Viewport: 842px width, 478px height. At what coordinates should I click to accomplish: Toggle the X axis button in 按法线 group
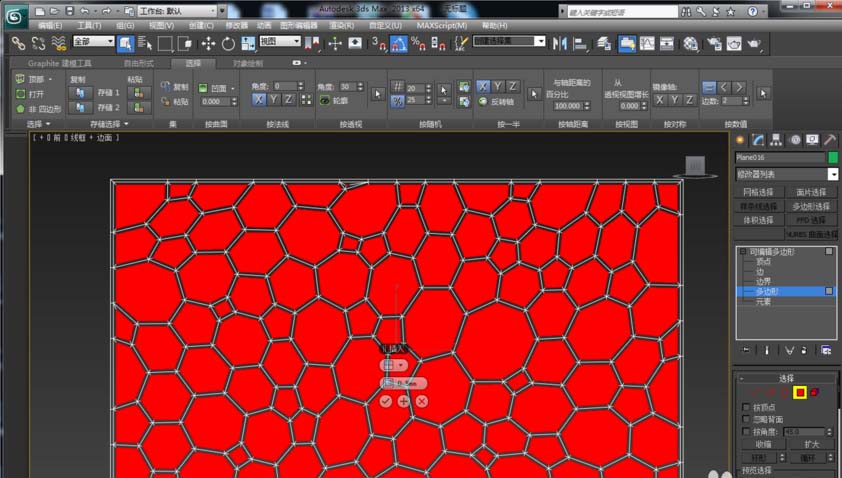point(259,100)
